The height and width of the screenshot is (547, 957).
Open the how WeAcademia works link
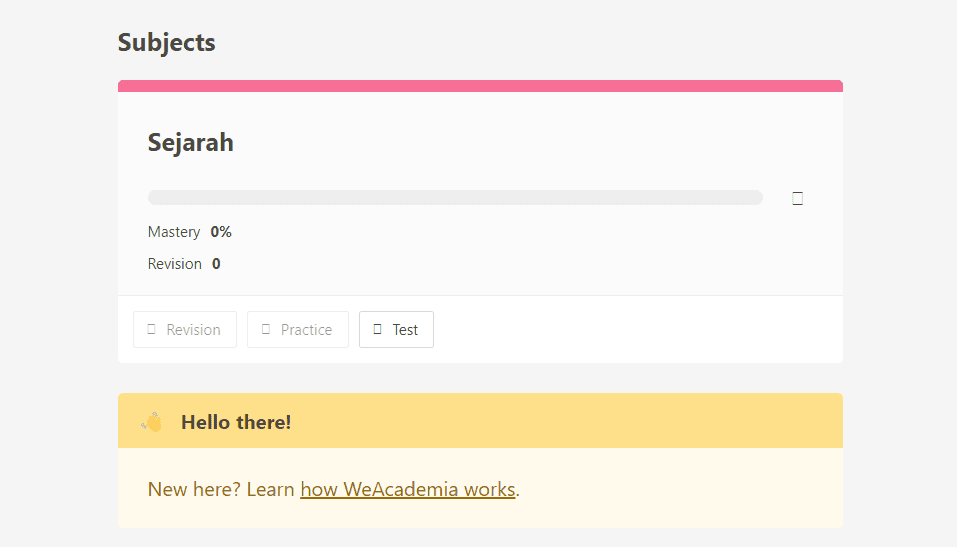[x=408, y=489]
